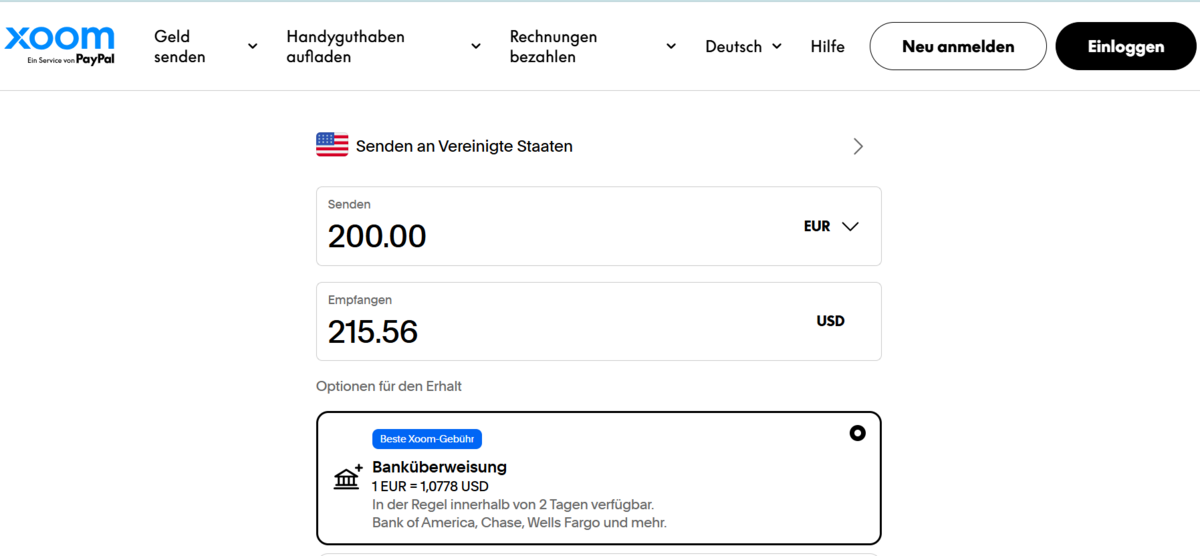Click the Banküberweisung option title
This screenshot has width=1200, height=556.
pos(439,467)
